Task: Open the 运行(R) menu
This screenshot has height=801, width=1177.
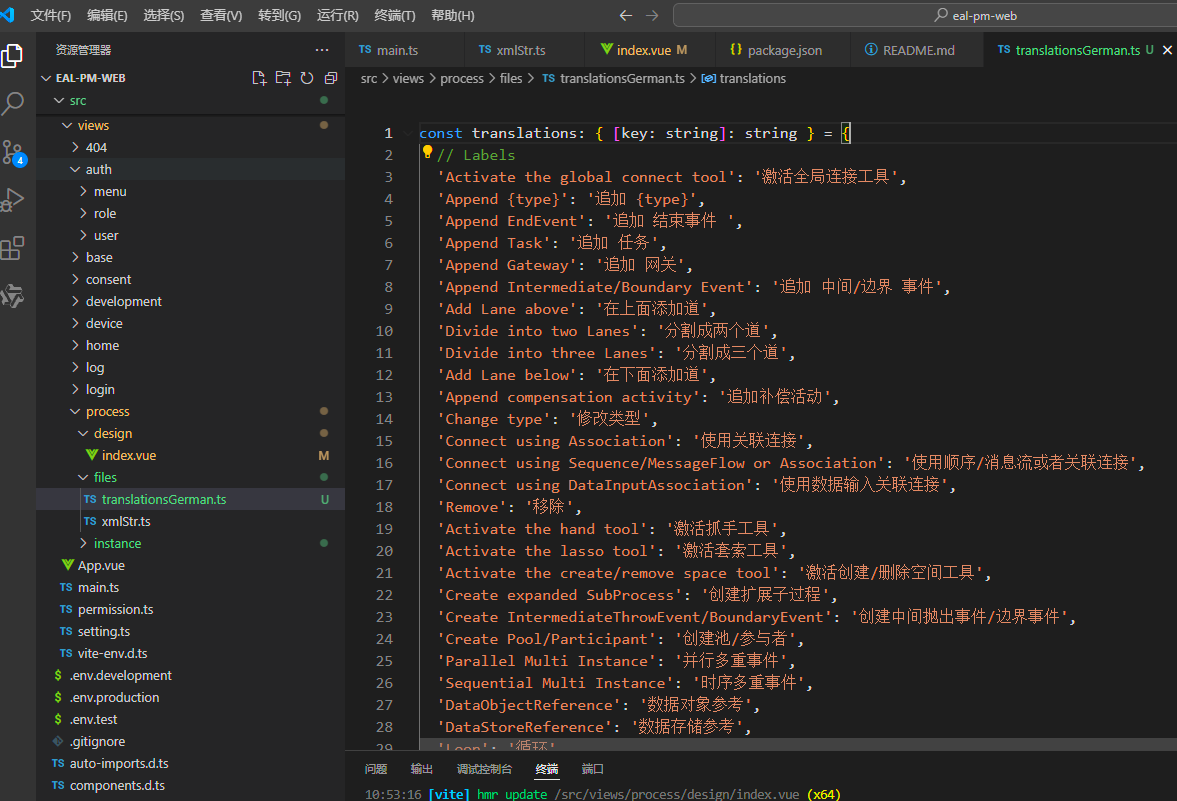Action: point(336,15)
